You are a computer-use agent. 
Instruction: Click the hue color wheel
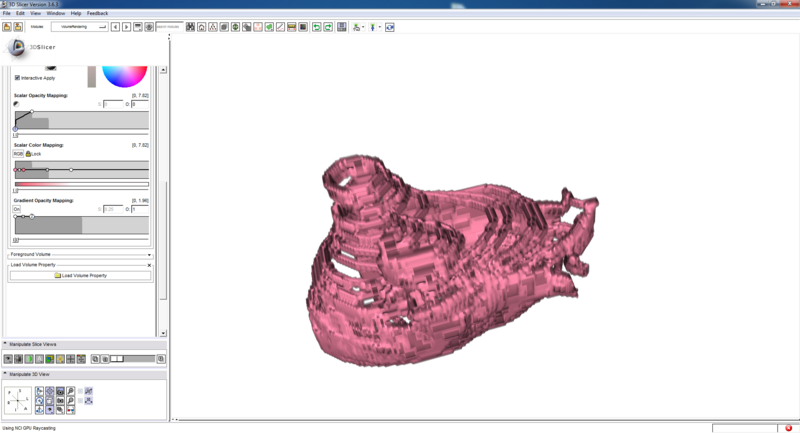coord(126,74)
